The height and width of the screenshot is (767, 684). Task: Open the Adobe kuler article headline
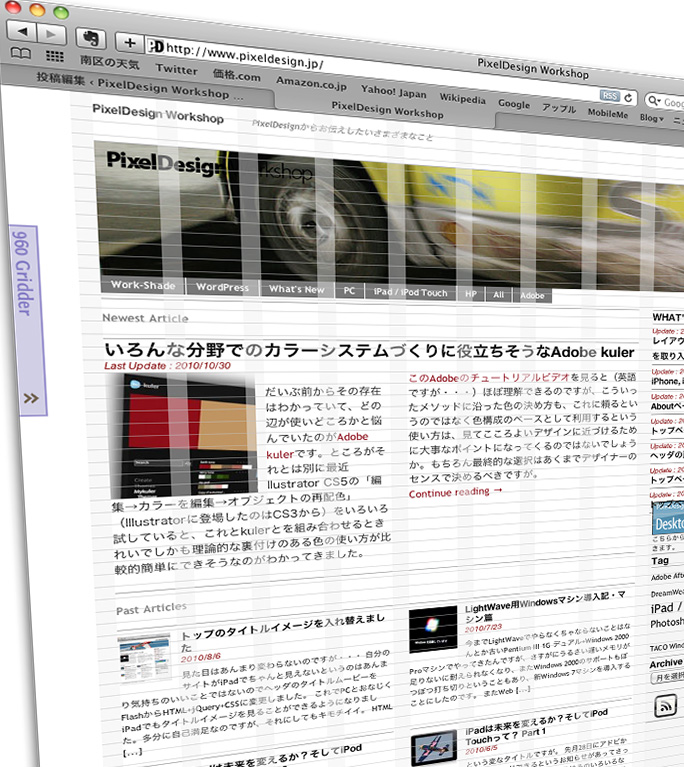(370, 351)
